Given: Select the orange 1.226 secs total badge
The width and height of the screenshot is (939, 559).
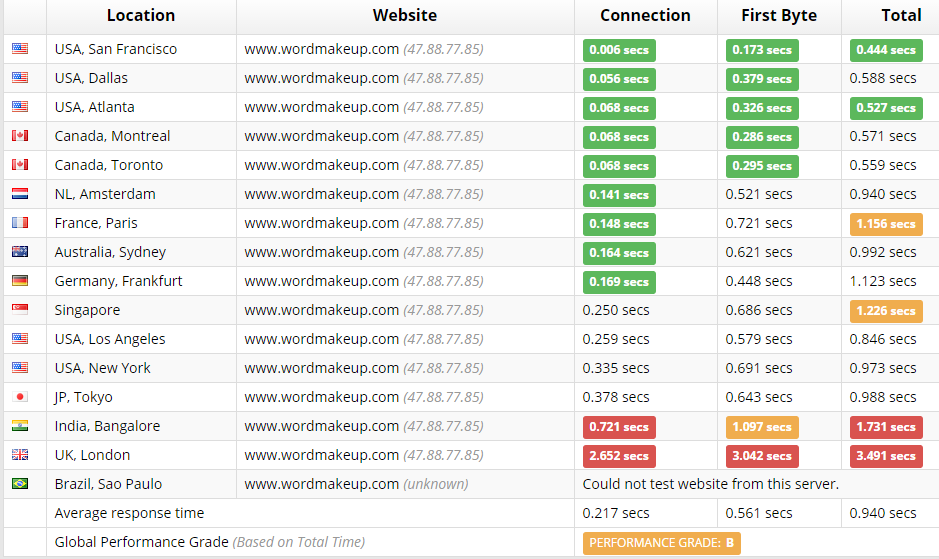Looking at the screenshot, I should click(x=886, y=311).
